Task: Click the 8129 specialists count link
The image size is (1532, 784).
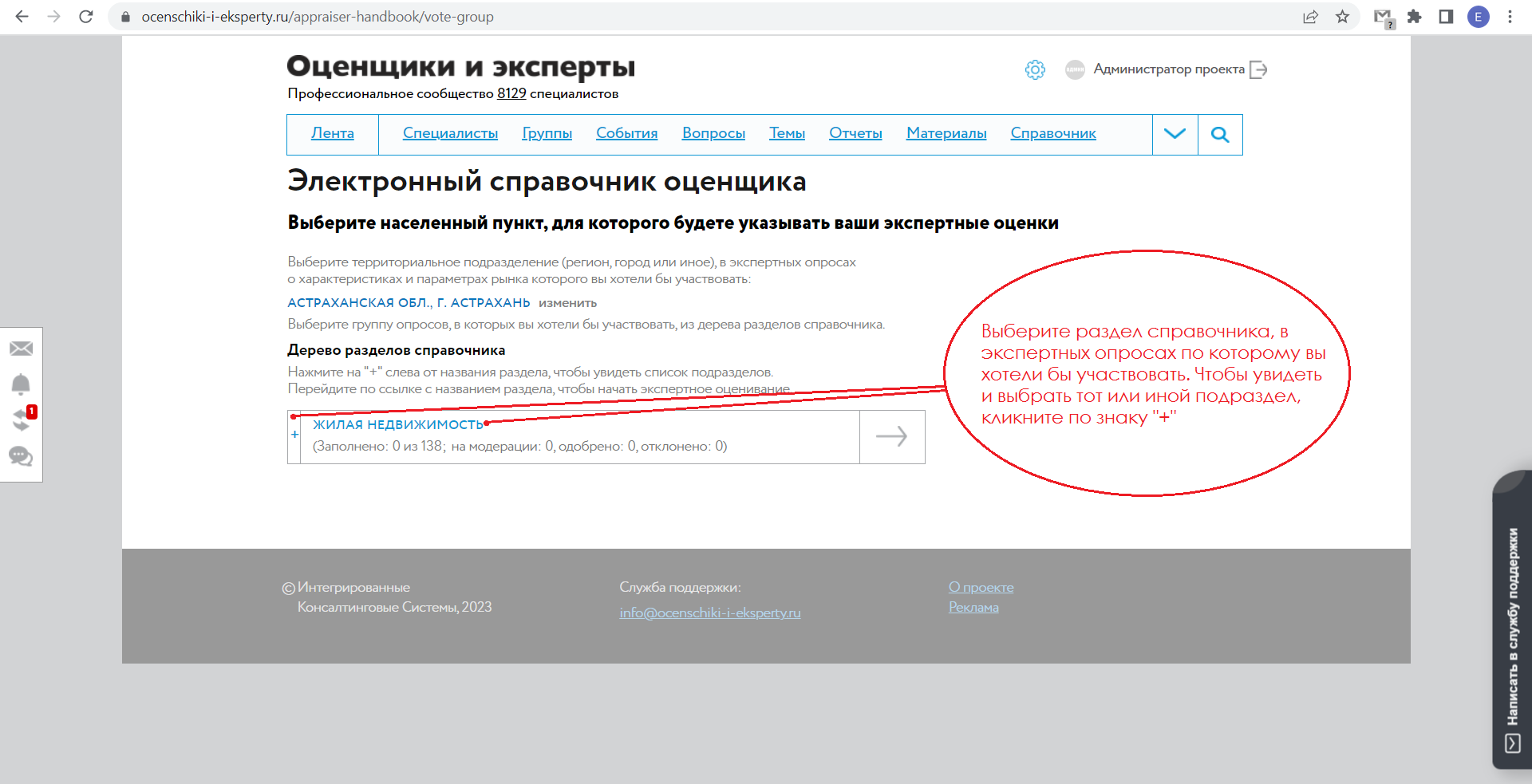Action: [x=511, y=93]
